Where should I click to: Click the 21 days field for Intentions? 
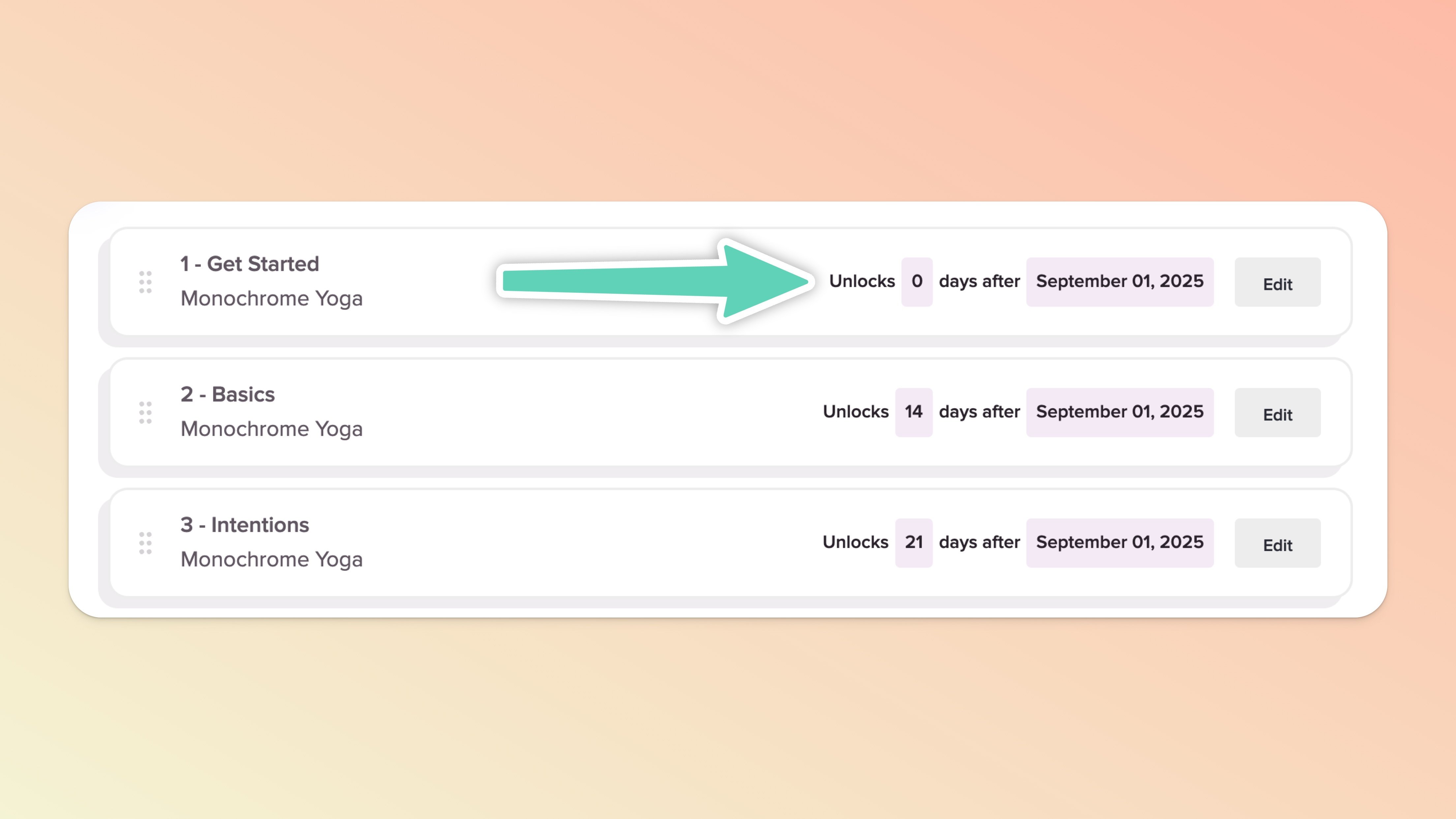coord(913,543)
